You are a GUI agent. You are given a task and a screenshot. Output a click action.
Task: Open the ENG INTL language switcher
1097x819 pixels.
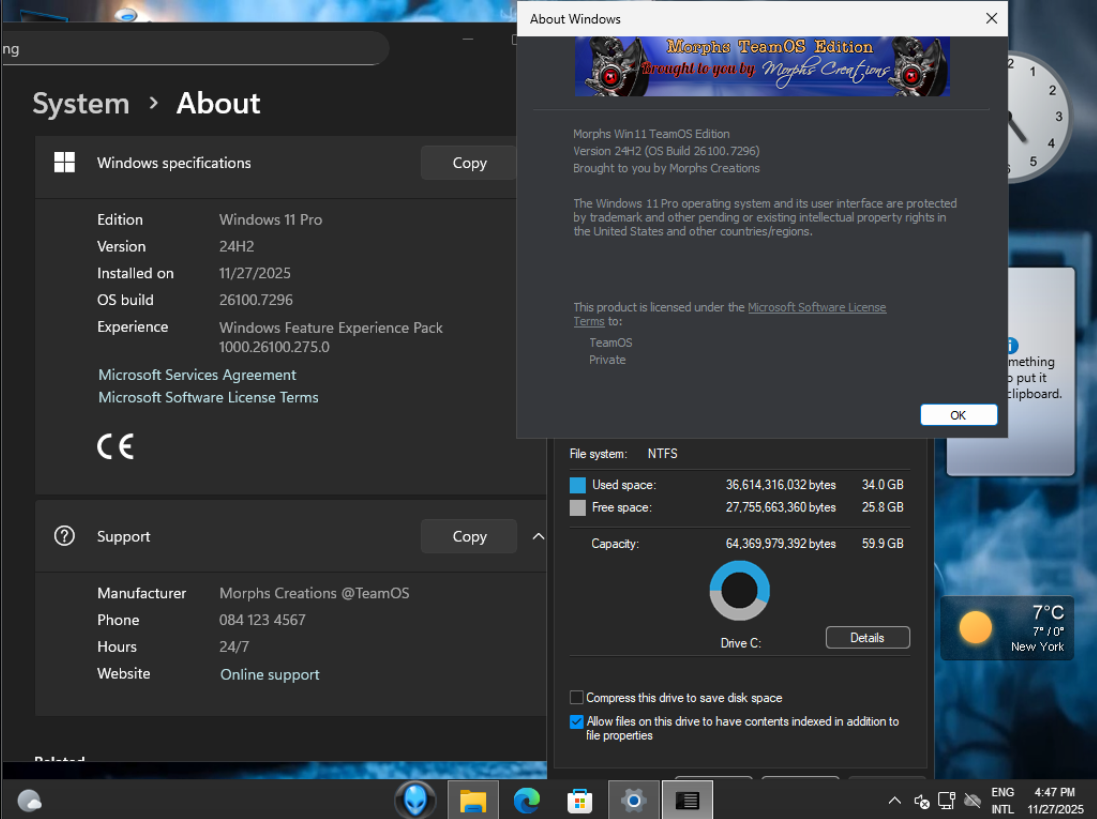(x=1002, y=800)
